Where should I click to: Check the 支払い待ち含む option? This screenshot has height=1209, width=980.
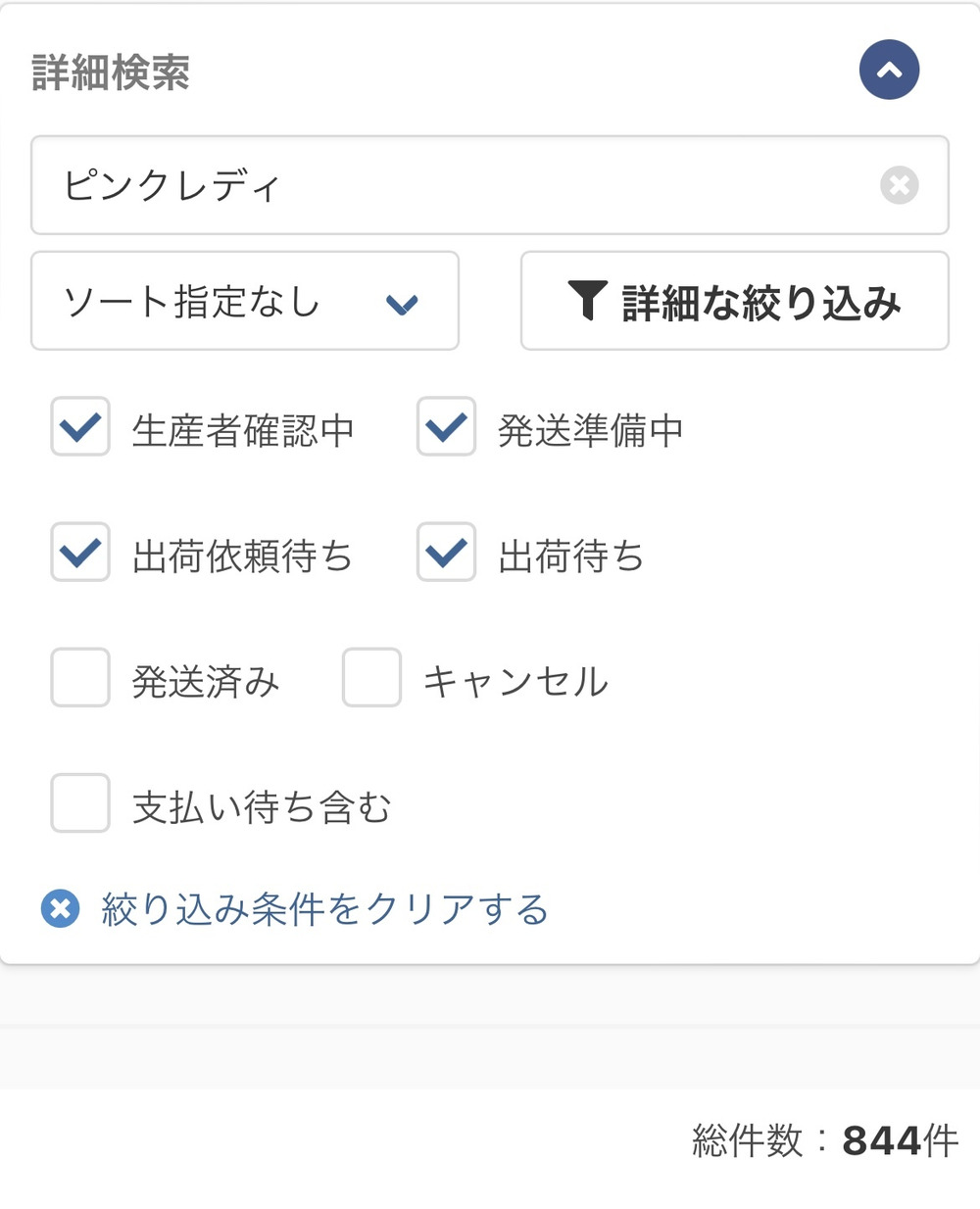tap(80, 803)
